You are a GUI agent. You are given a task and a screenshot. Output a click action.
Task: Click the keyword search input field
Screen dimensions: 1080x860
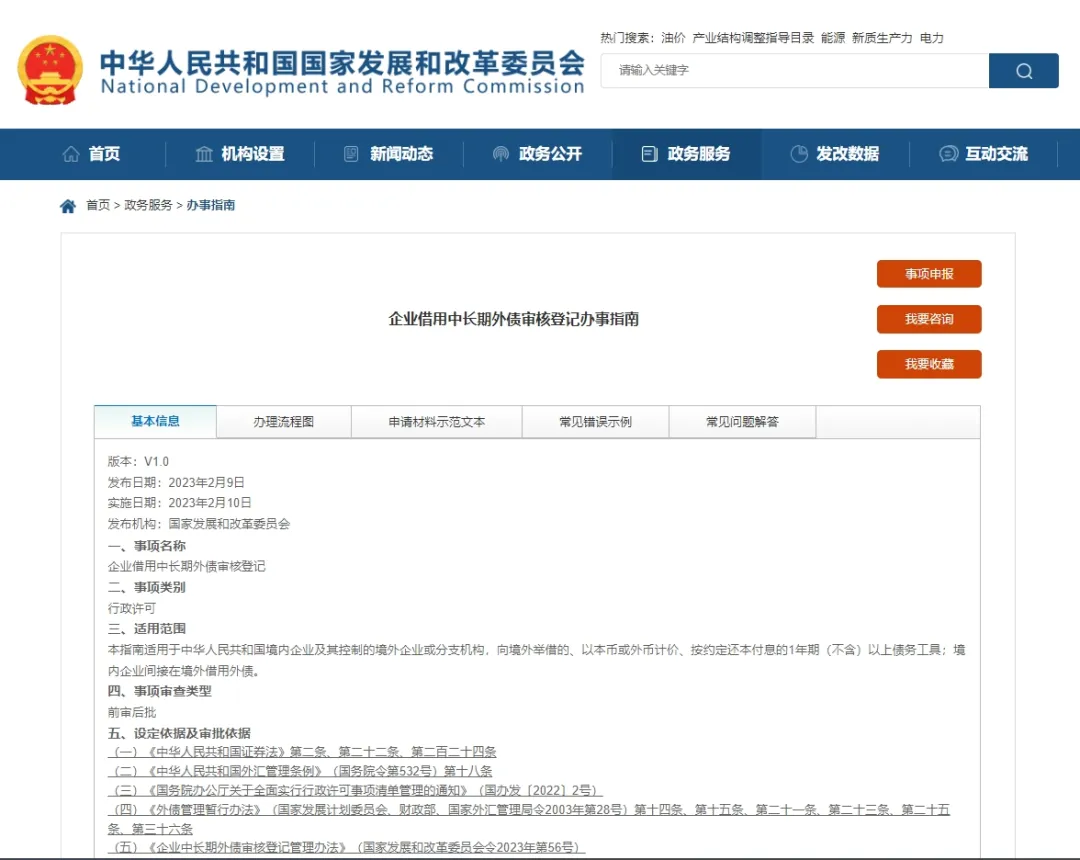(795, 71)
